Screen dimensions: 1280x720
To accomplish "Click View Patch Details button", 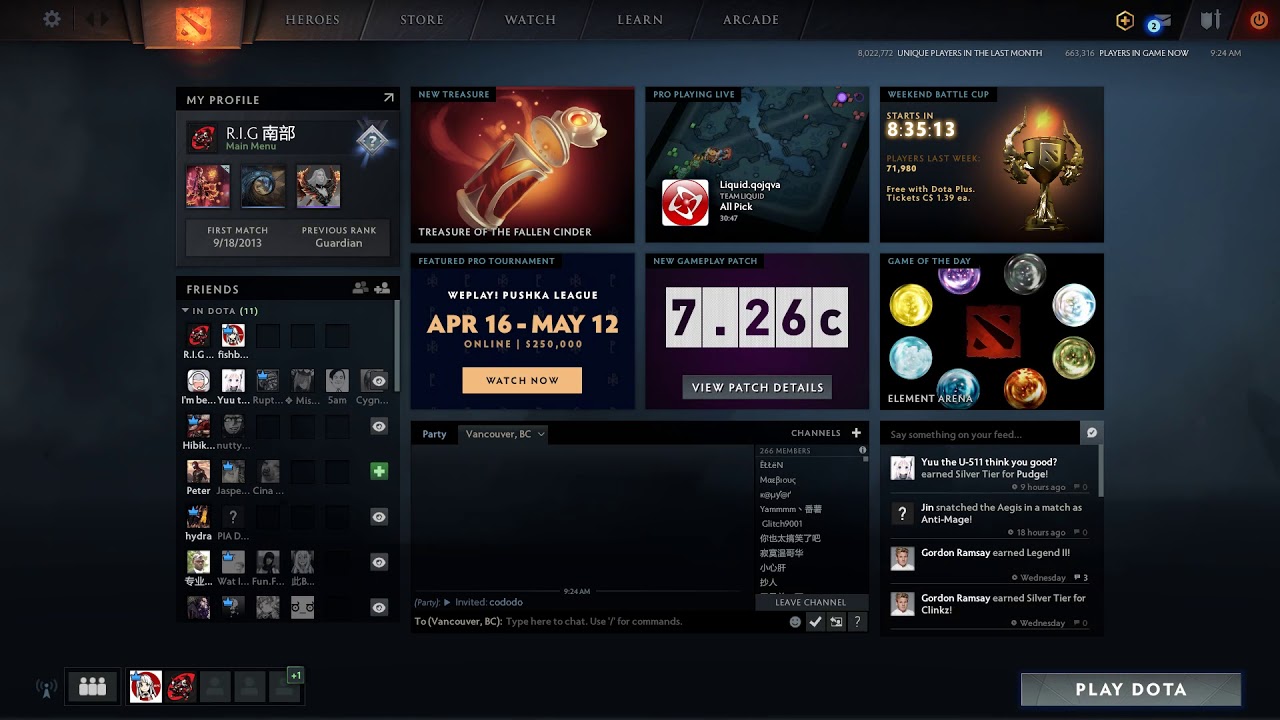I will click(x=757, y=387).
